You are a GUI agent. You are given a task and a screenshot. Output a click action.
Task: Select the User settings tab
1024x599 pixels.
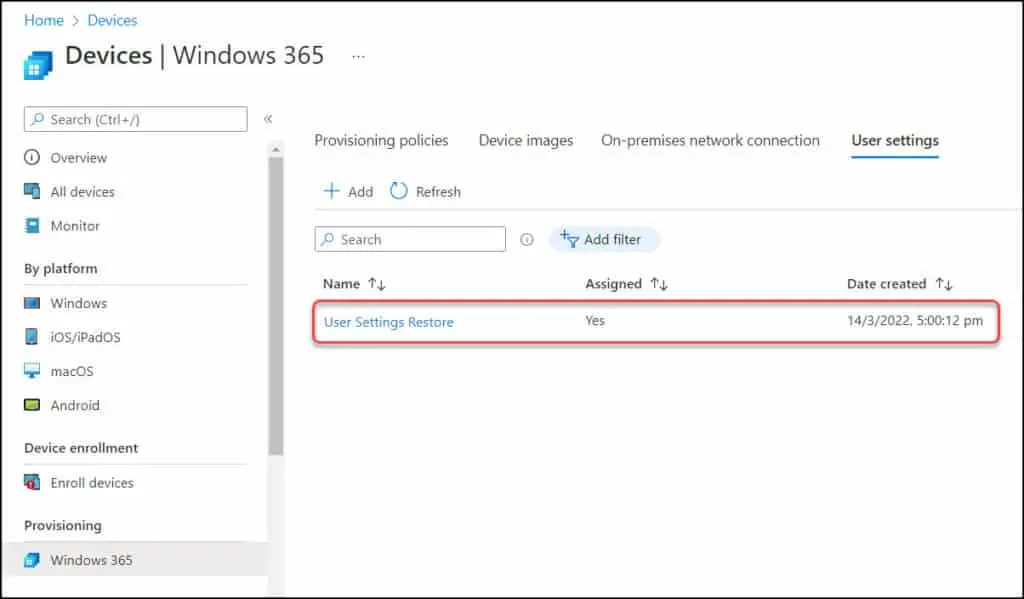(x=895, y=140)
